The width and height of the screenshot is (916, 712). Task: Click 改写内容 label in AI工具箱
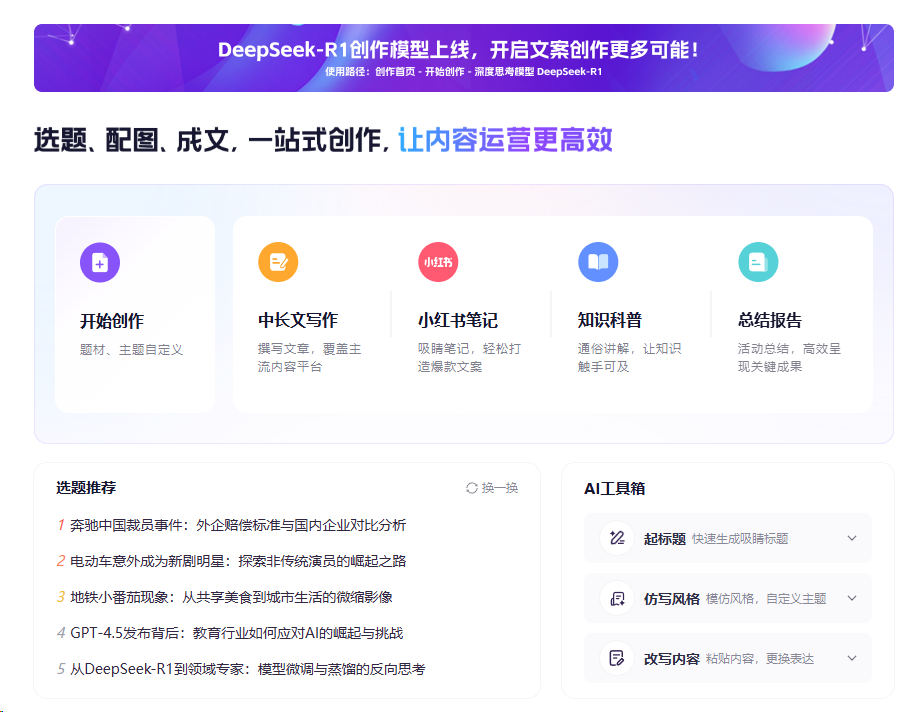click(x=672, y=659)
